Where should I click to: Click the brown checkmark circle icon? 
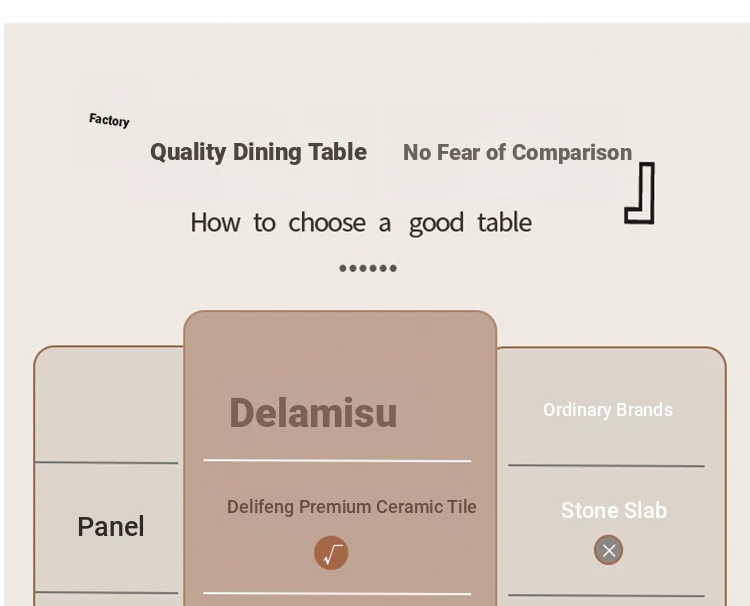tap(331, 553)
